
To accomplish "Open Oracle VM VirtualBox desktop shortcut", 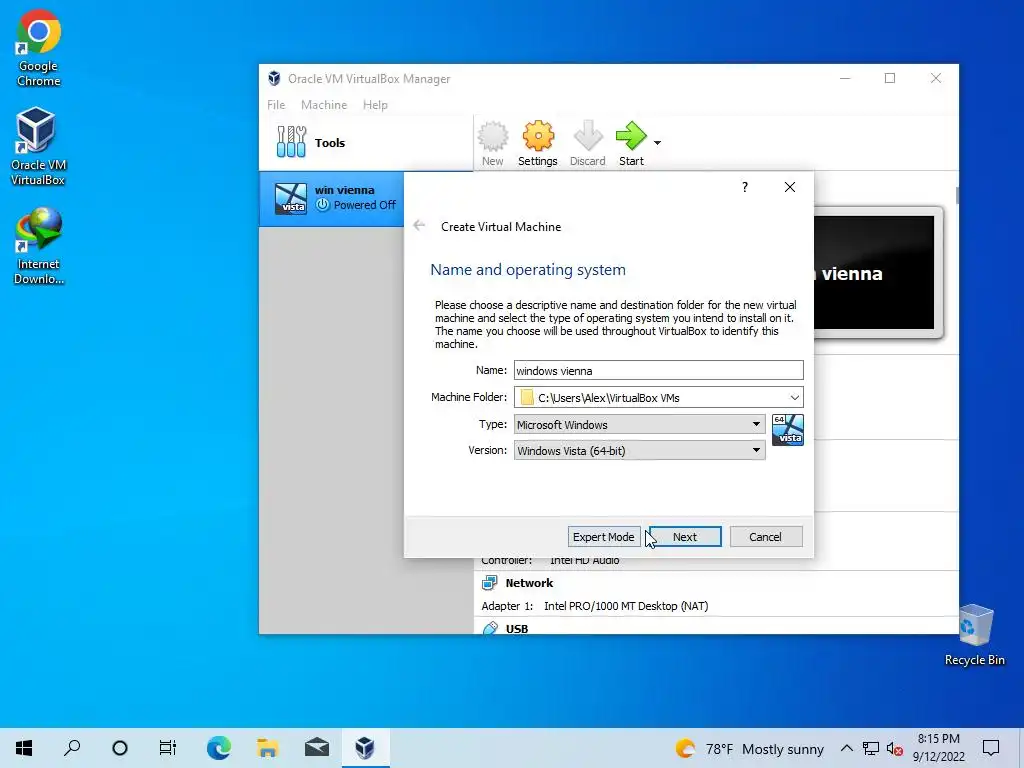I will [38, 146].
